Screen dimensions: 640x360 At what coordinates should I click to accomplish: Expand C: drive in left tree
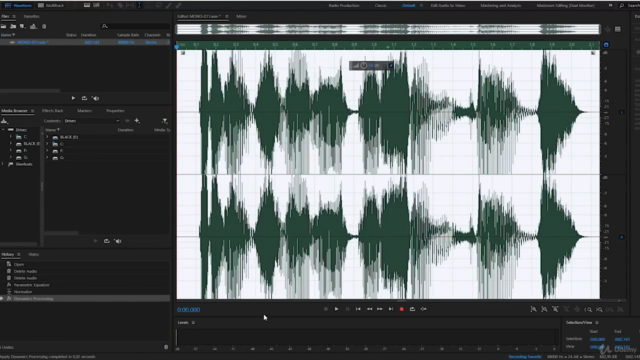tap(11, 137)
